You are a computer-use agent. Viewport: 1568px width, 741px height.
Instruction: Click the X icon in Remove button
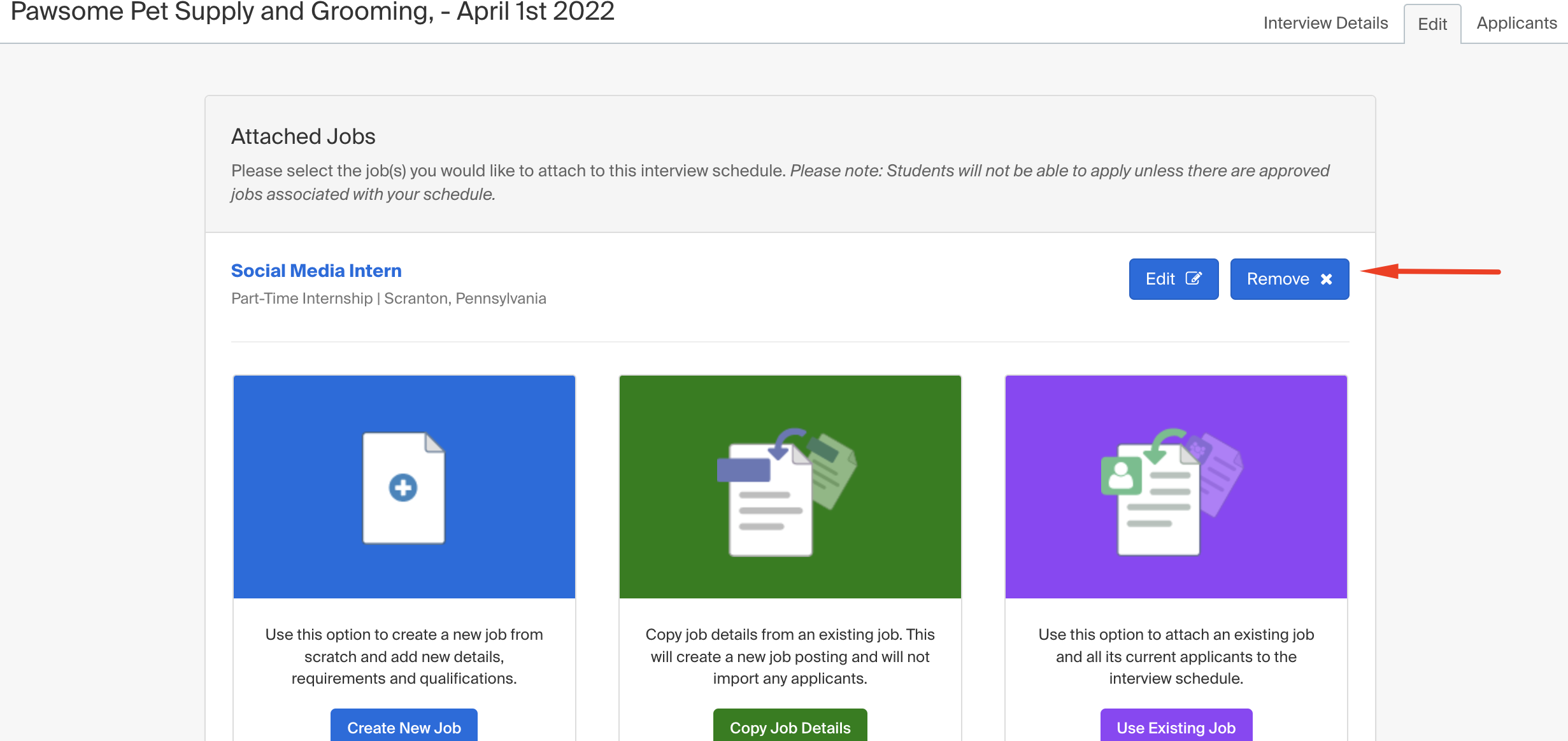coord(1327,279)
